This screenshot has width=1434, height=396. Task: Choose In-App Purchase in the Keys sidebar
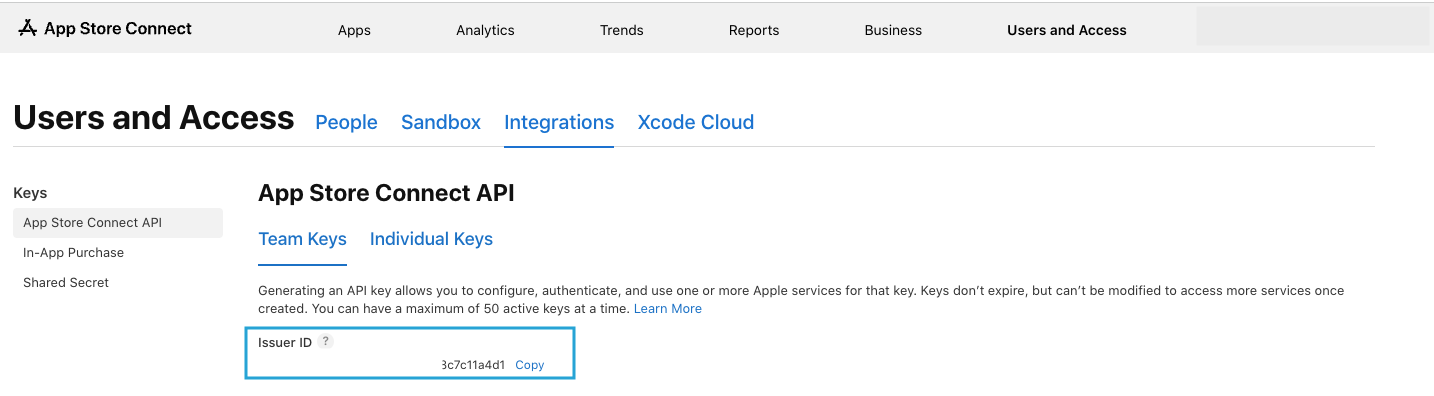pyautogui.click(x=74, y=253)
